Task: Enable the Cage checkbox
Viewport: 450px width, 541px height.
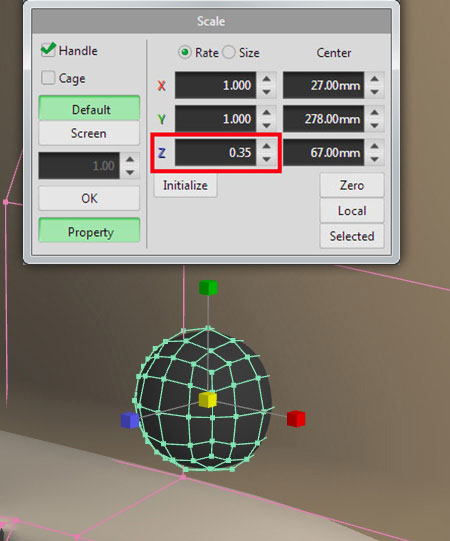Action: coord(48,78)
